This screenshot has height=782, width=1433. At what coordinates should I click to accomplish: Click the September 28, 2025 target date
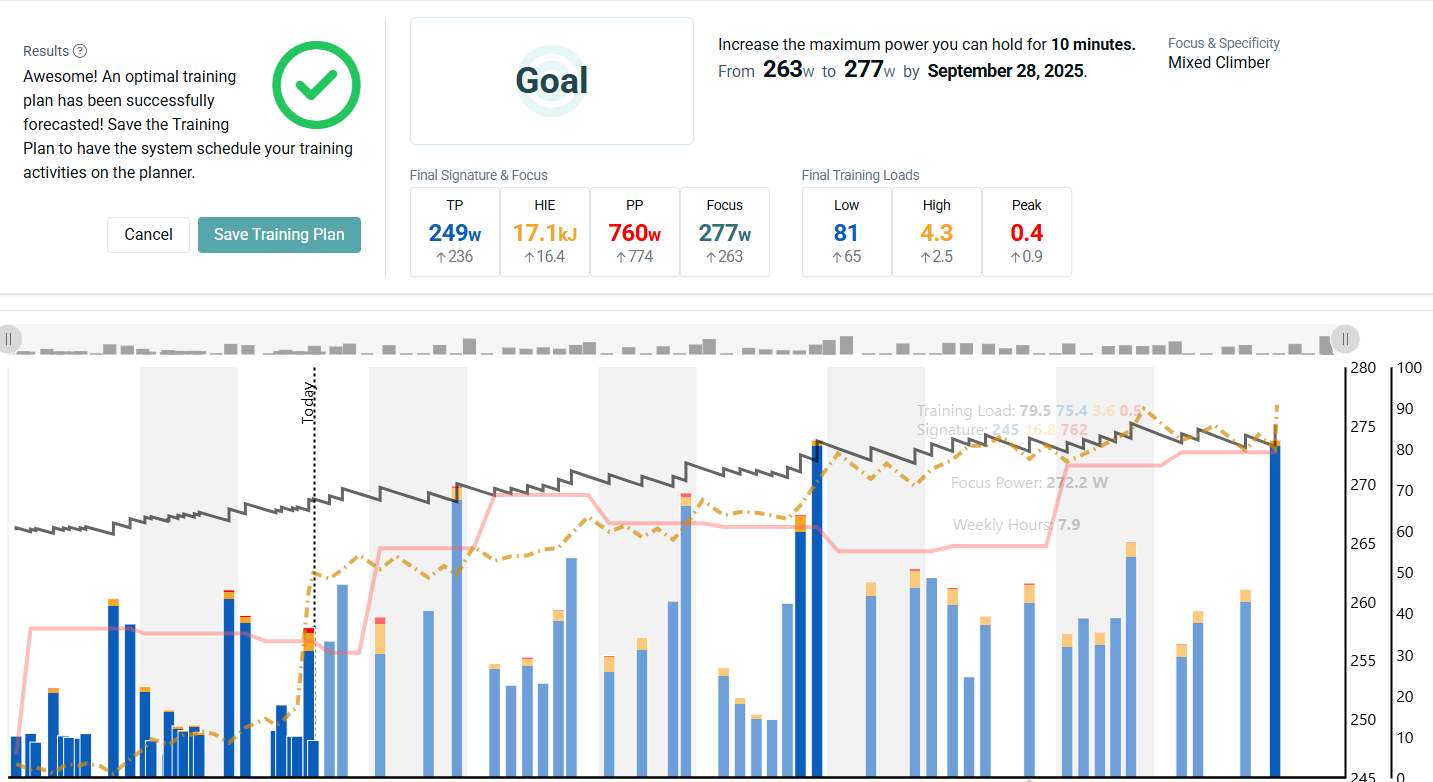tap(1005, 71)
